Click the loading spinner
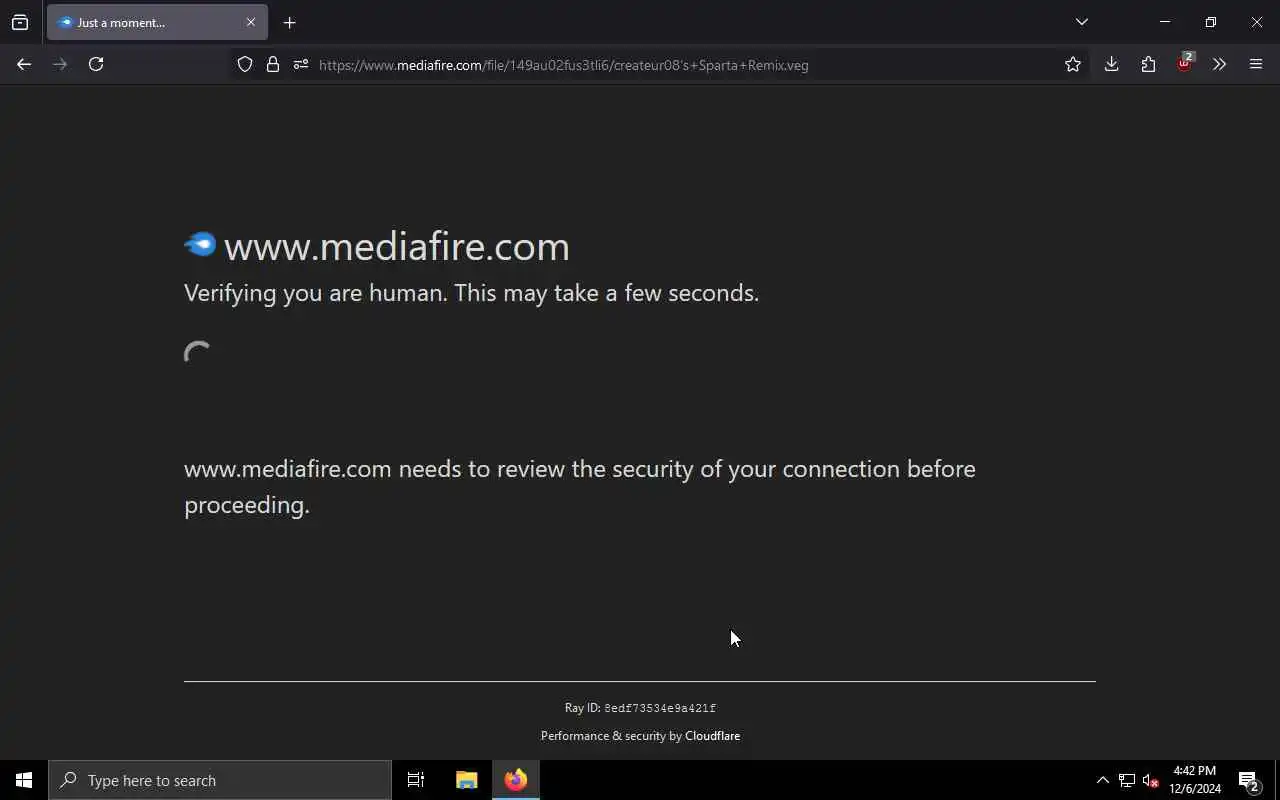This screenshot has width=1280, height=800. [199, 355]
